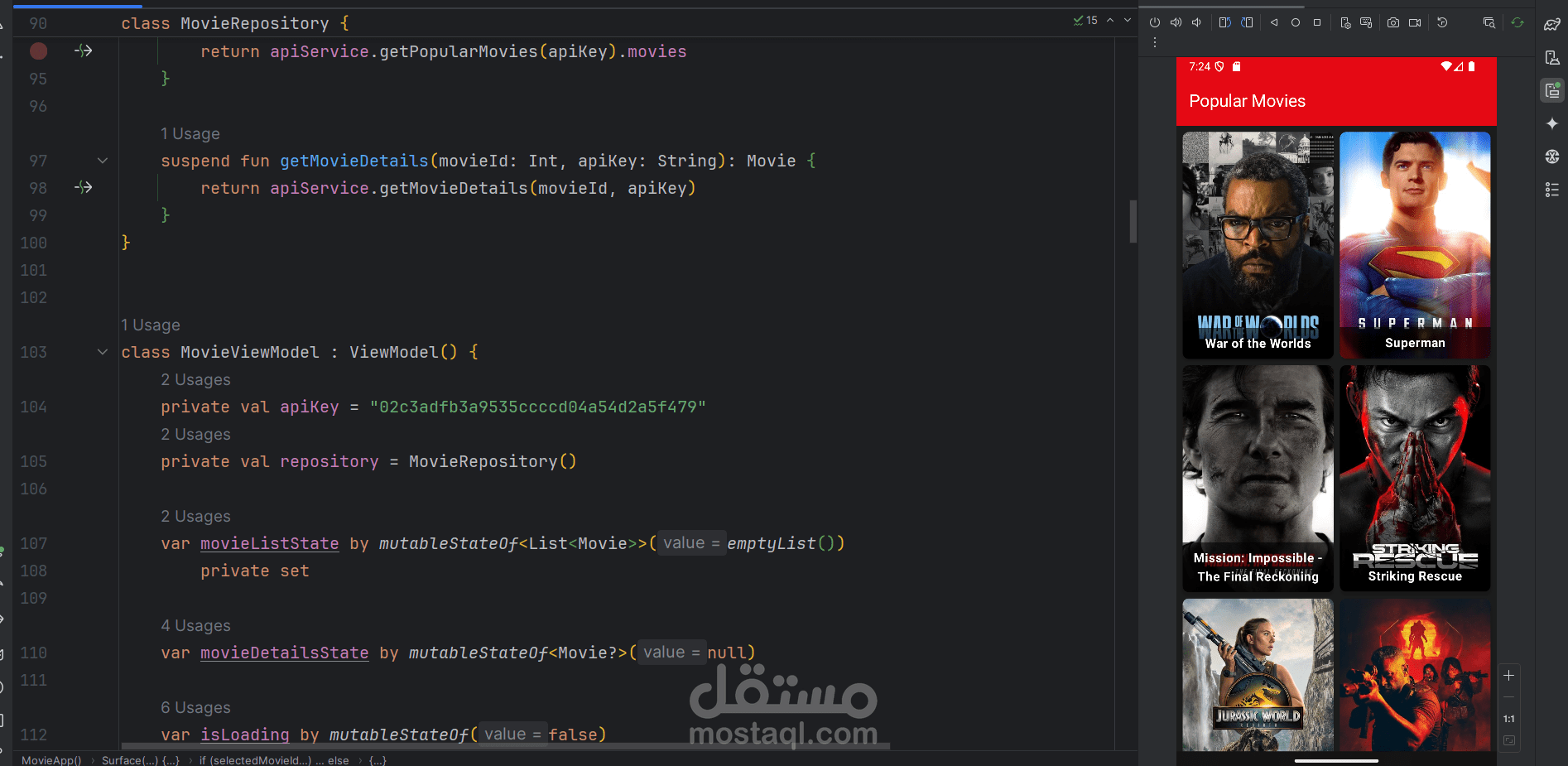This screenshot has width=1568, height=766.
Task: Click the isLoading variable name
Action: pos(245,735)
